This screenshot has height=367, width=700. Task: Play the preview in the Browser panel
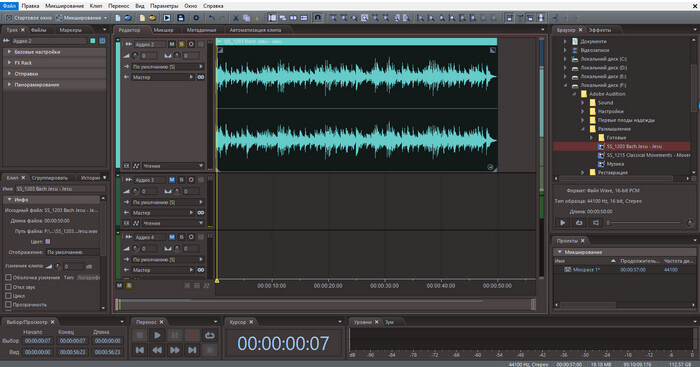(x=562, y=223)
